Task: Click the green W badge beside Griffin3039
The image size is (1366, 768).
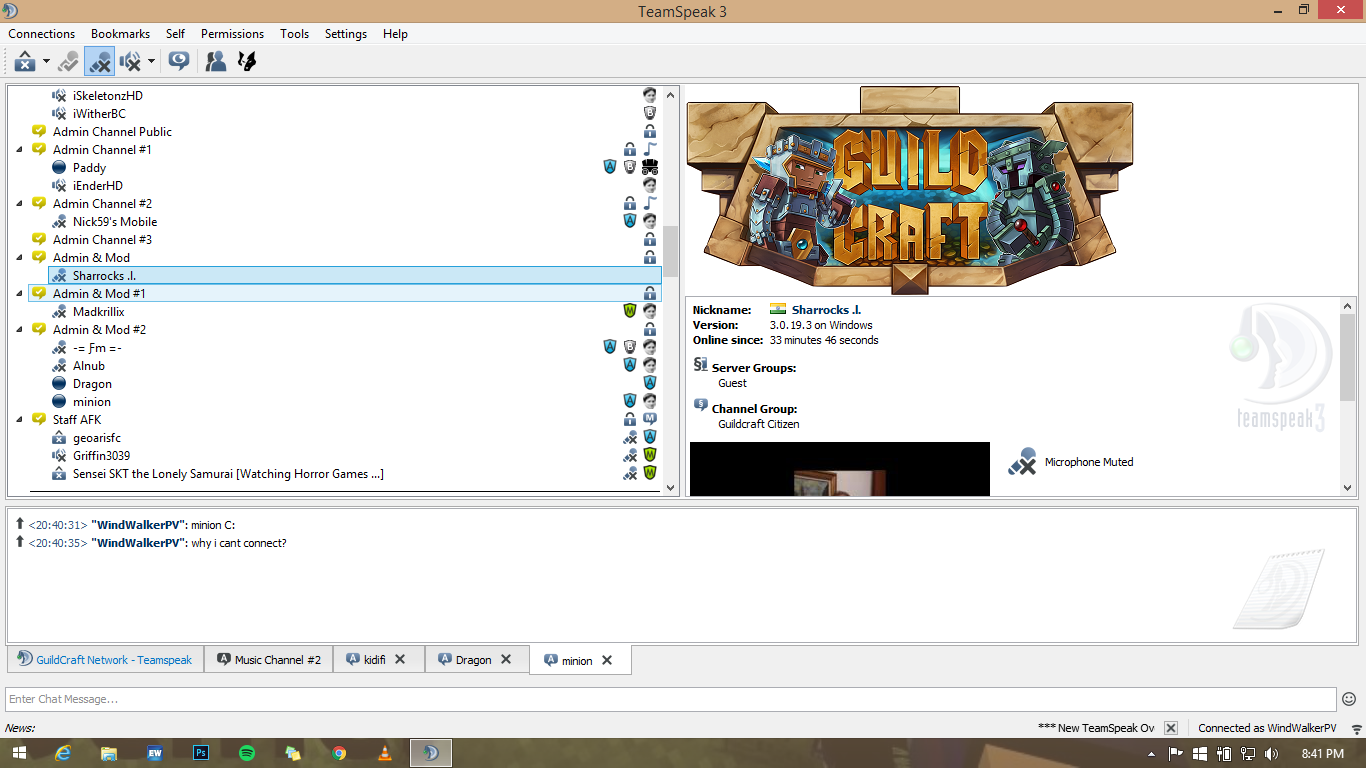Action: pos(650,456)
